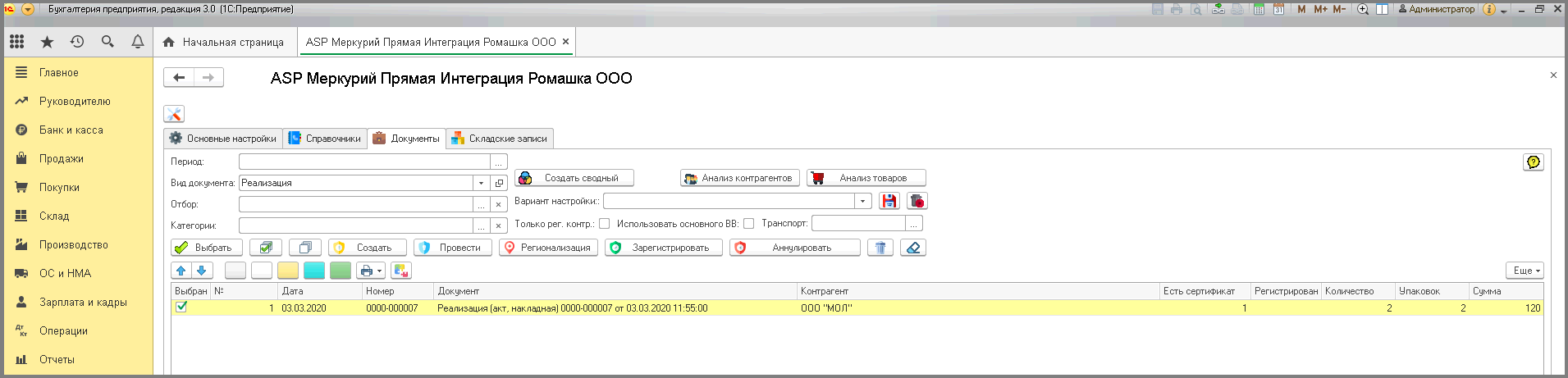Click the M- memory subtract button
The width and height of the screenshot is (1568, 378).
1339,9
